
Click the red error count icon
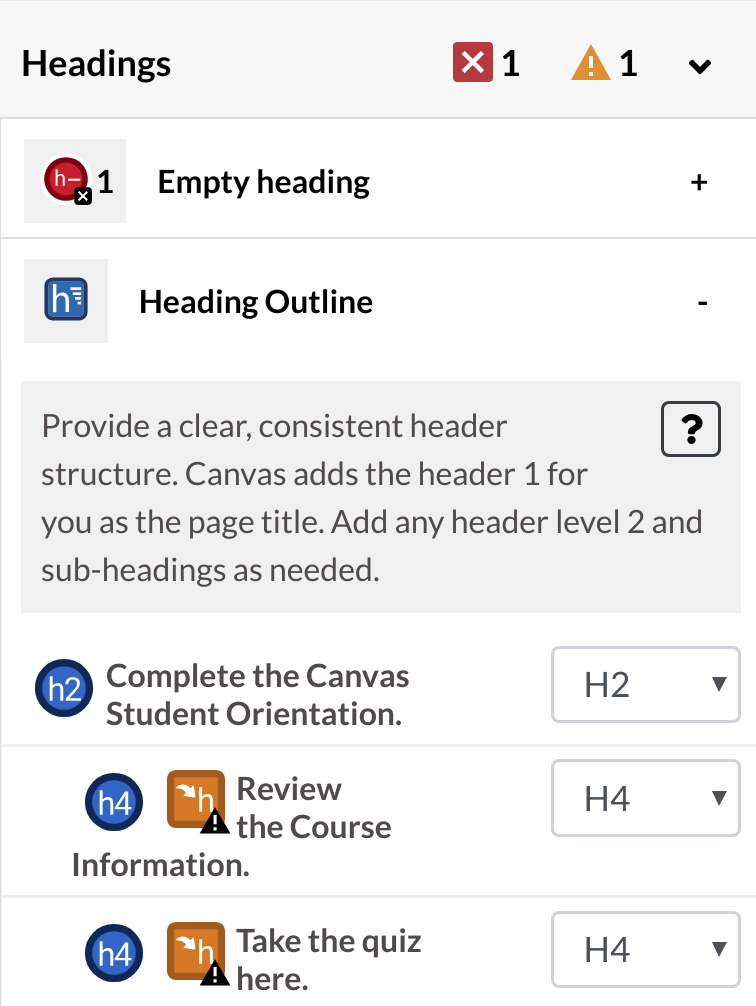point(473,62)
